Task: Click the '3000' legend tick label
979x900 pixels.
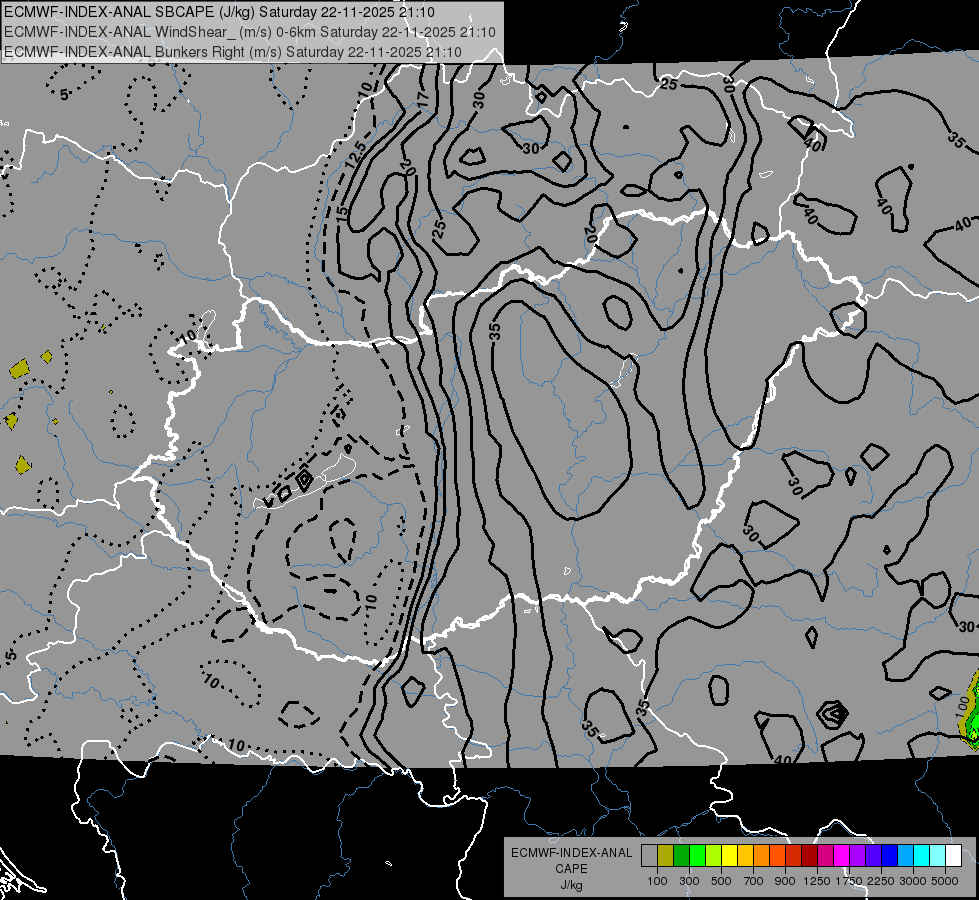Action: (913, 881)
